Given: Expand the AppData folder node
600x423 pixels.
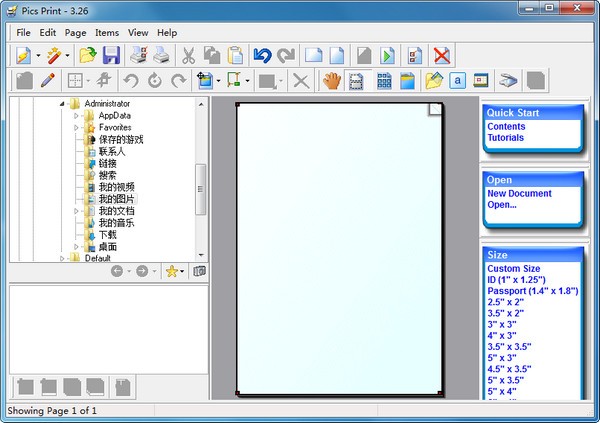Looking at the screenshot, I should click(x=76, y=116).
